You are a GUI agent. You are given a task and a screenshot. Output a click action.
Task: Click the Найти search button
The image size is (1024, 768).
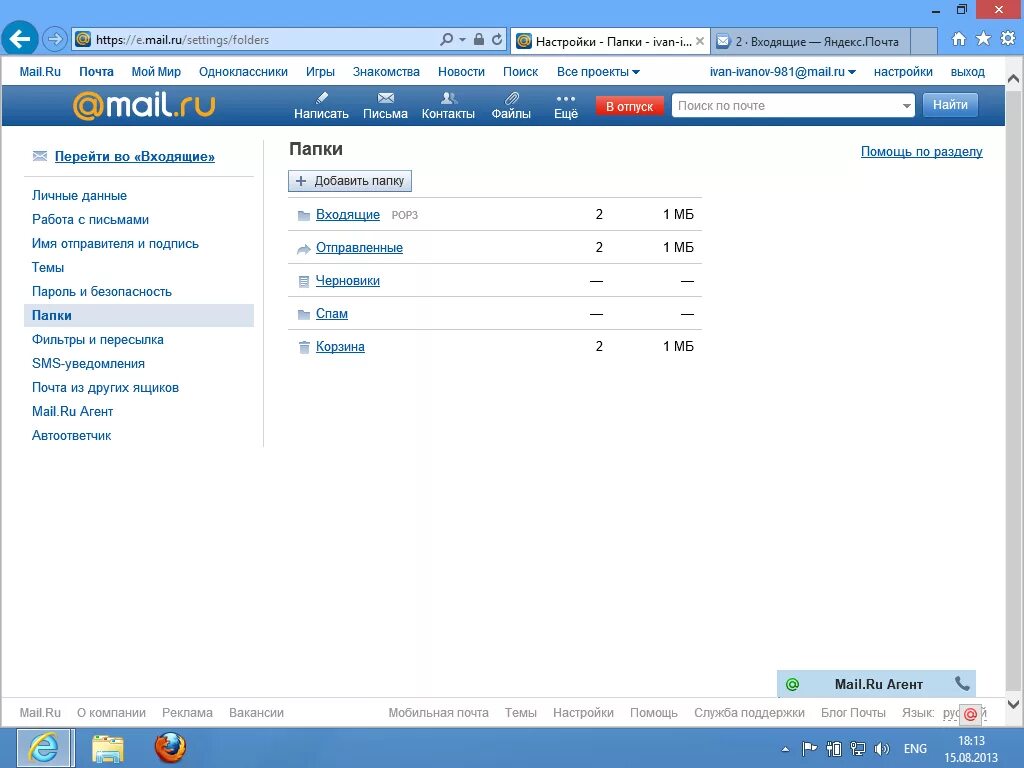point(950,104)
